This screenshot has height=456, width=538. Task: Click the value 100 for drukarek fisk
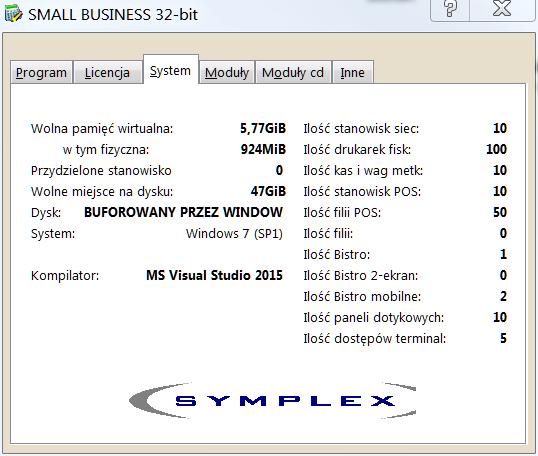(496, 149)
